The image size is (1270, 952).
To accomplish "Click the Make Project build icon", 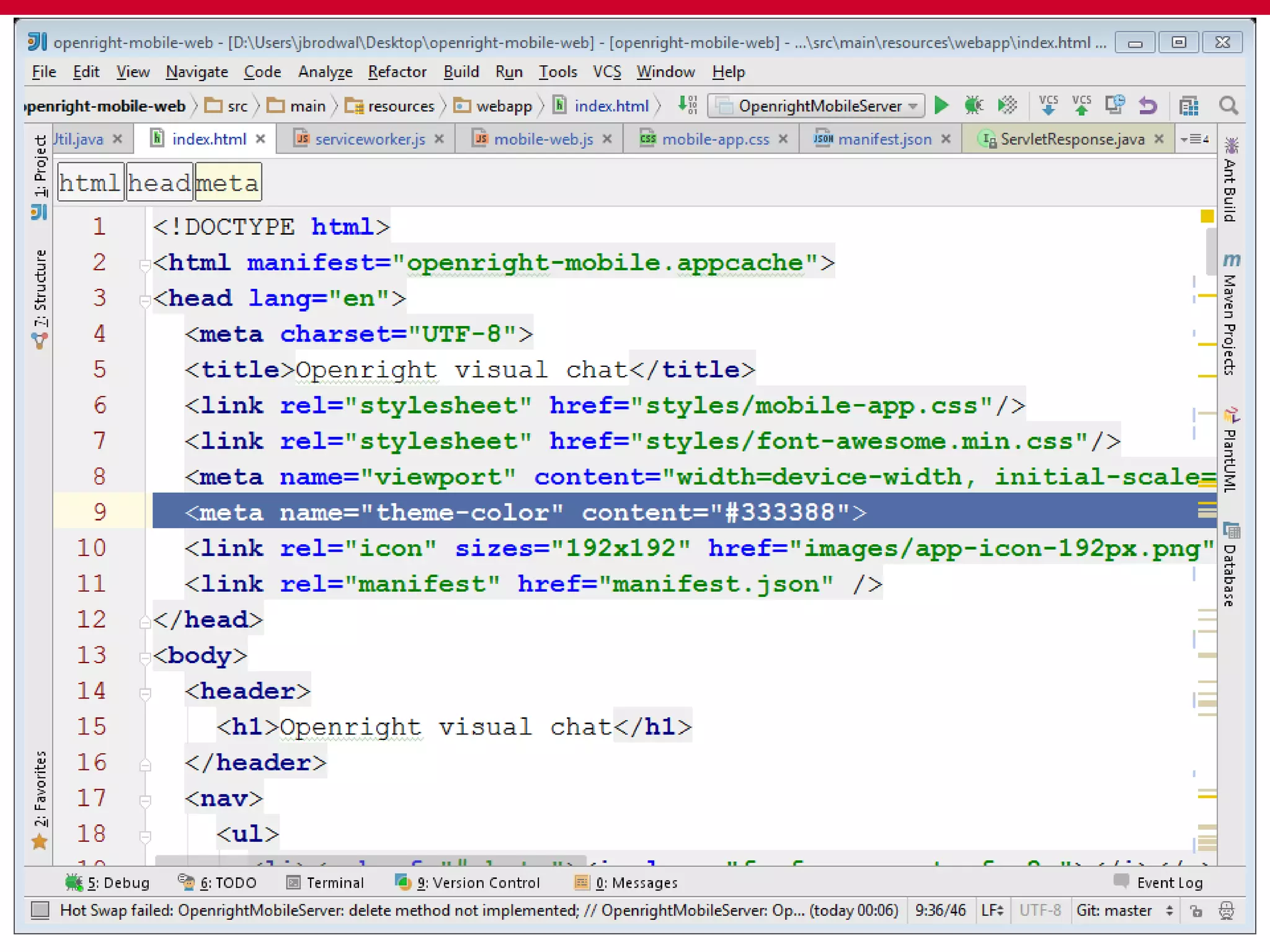I will (687, 106).
